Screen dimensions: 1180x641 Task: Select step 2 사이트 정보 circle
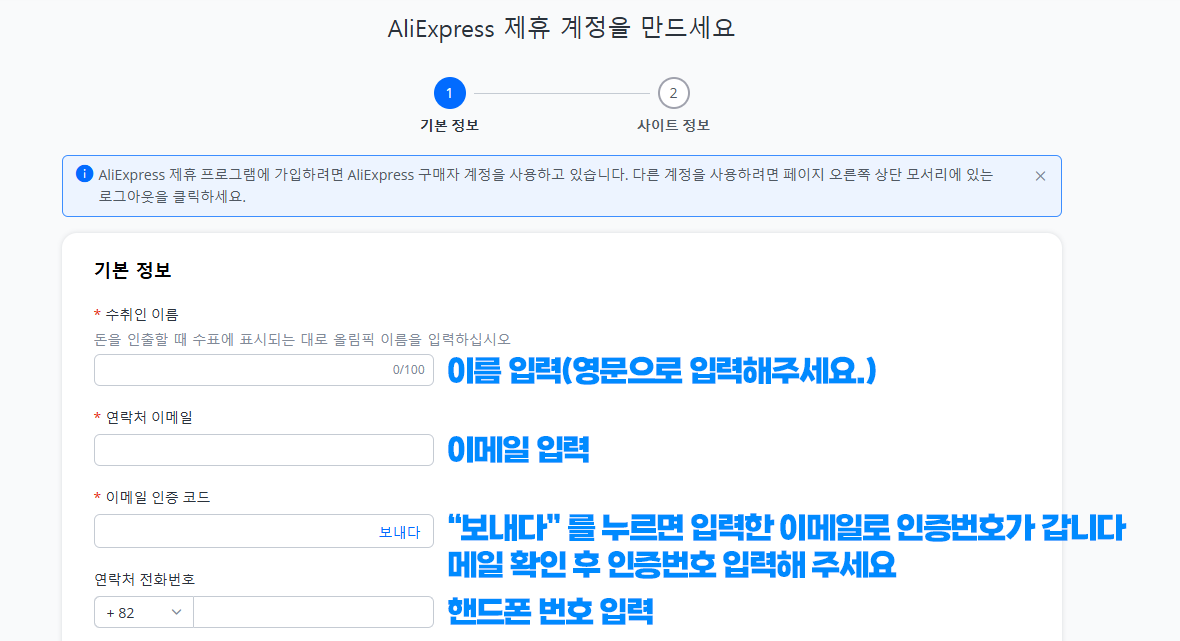674,93
